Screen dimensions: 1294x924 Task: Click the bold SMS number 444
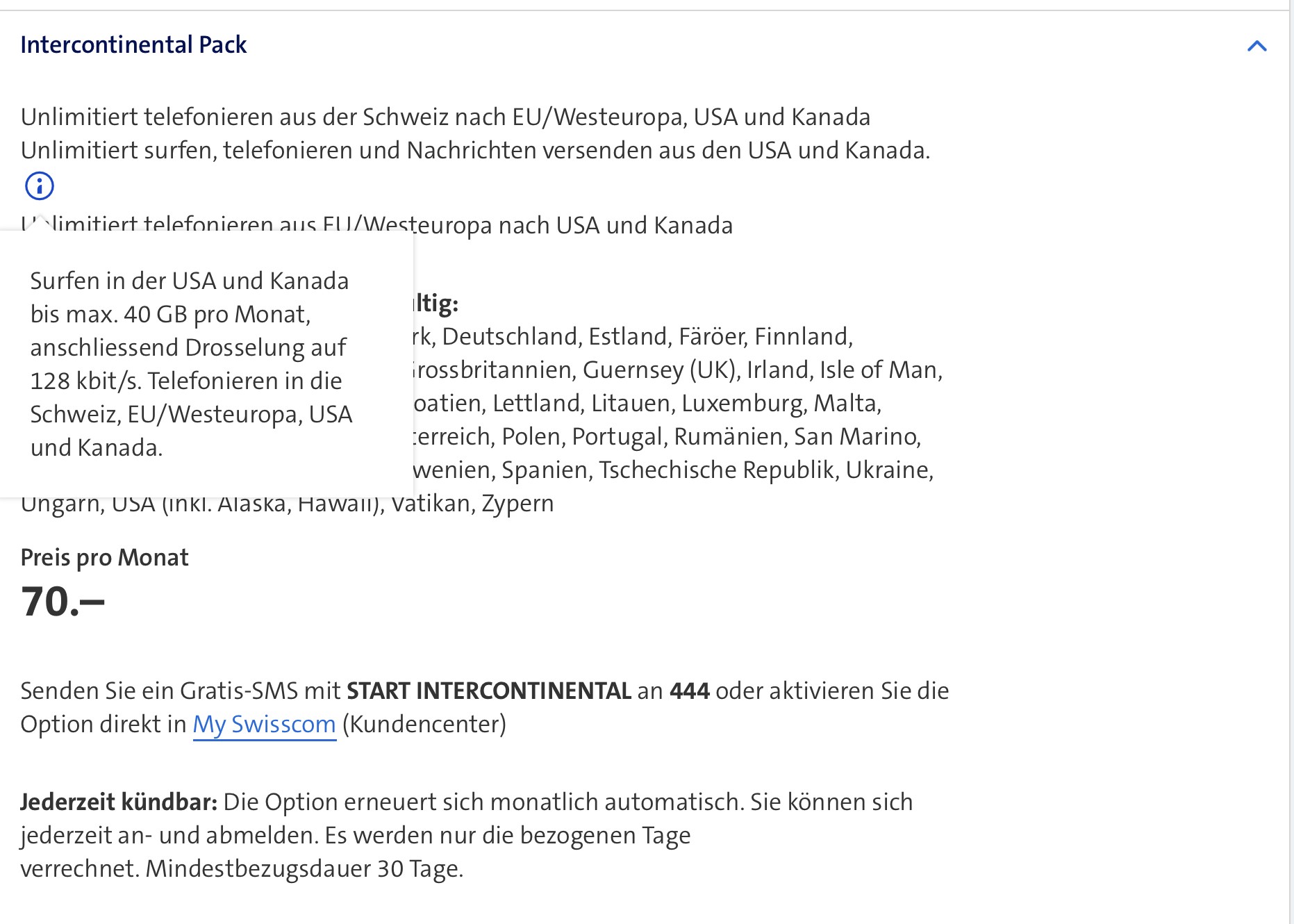click(x=689, y=691)
